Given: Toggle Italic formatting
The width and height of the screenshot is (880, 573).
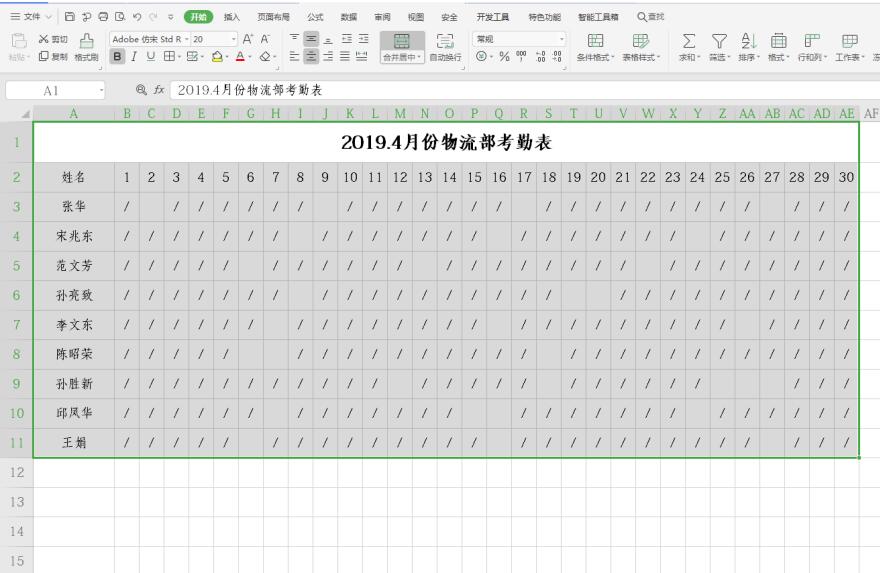Looking at the screenshot, I should pos(134,56).
